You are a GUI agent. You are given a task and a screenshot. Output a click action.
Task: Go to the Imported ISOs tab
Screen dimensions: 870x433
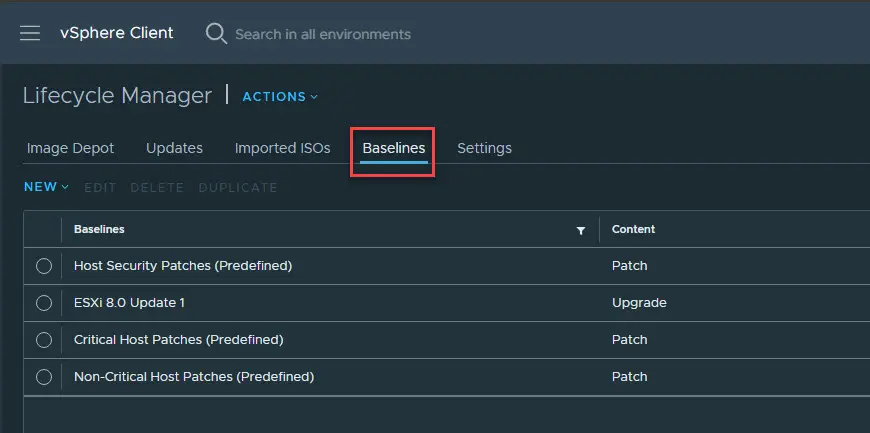282,148
